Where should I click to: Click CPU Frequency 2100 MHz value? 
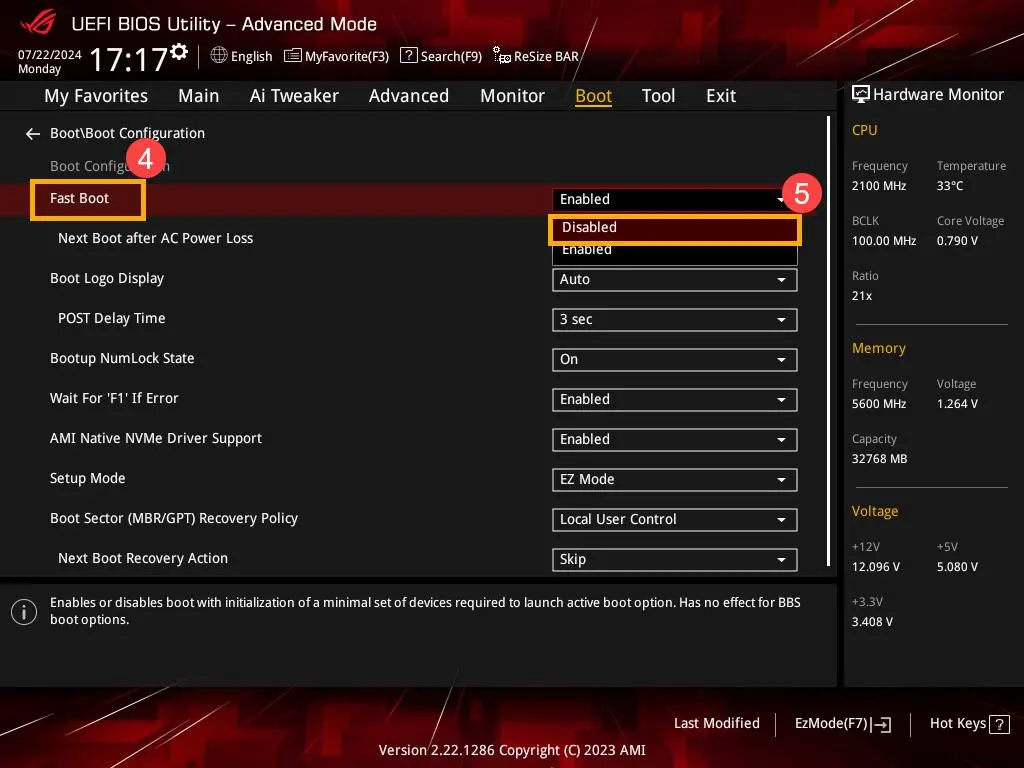[879, 186]
